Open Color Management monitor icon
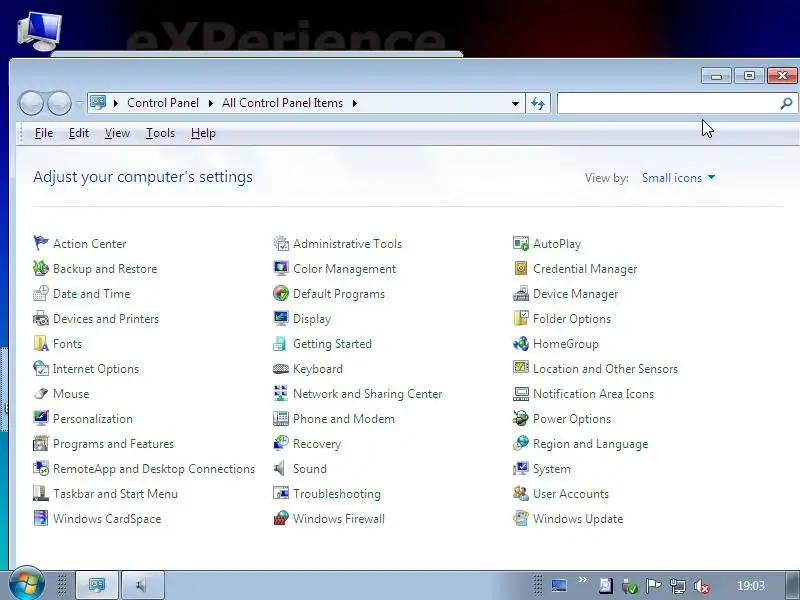This screenshot has width=800, height=600. [x=281, y=268]
